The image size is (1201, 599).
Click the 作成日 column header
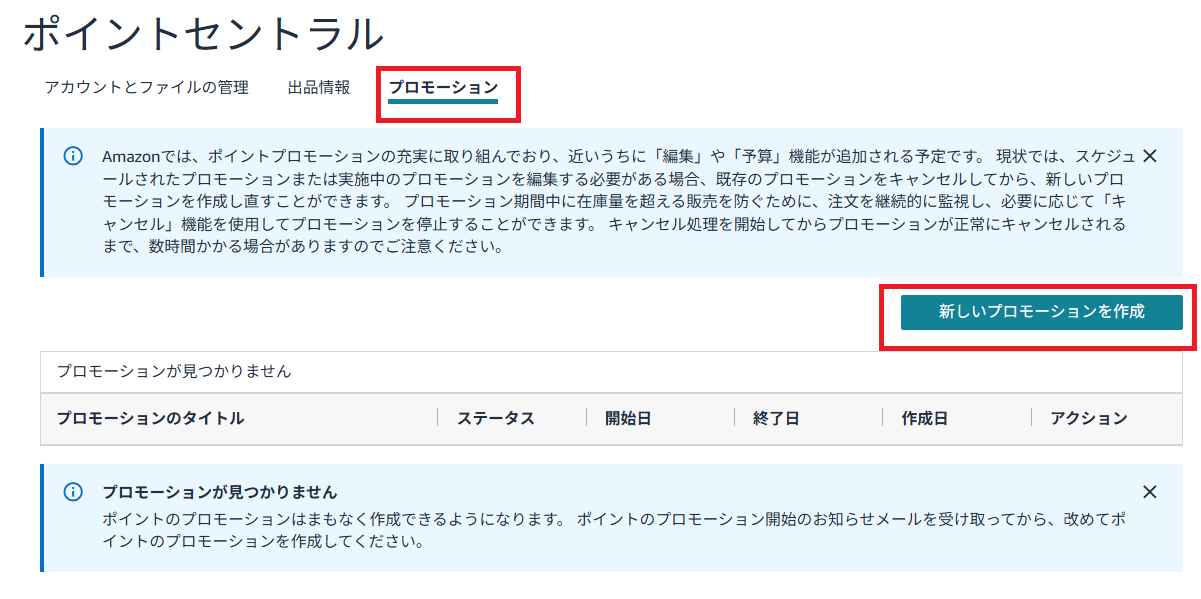coord(924,418)
